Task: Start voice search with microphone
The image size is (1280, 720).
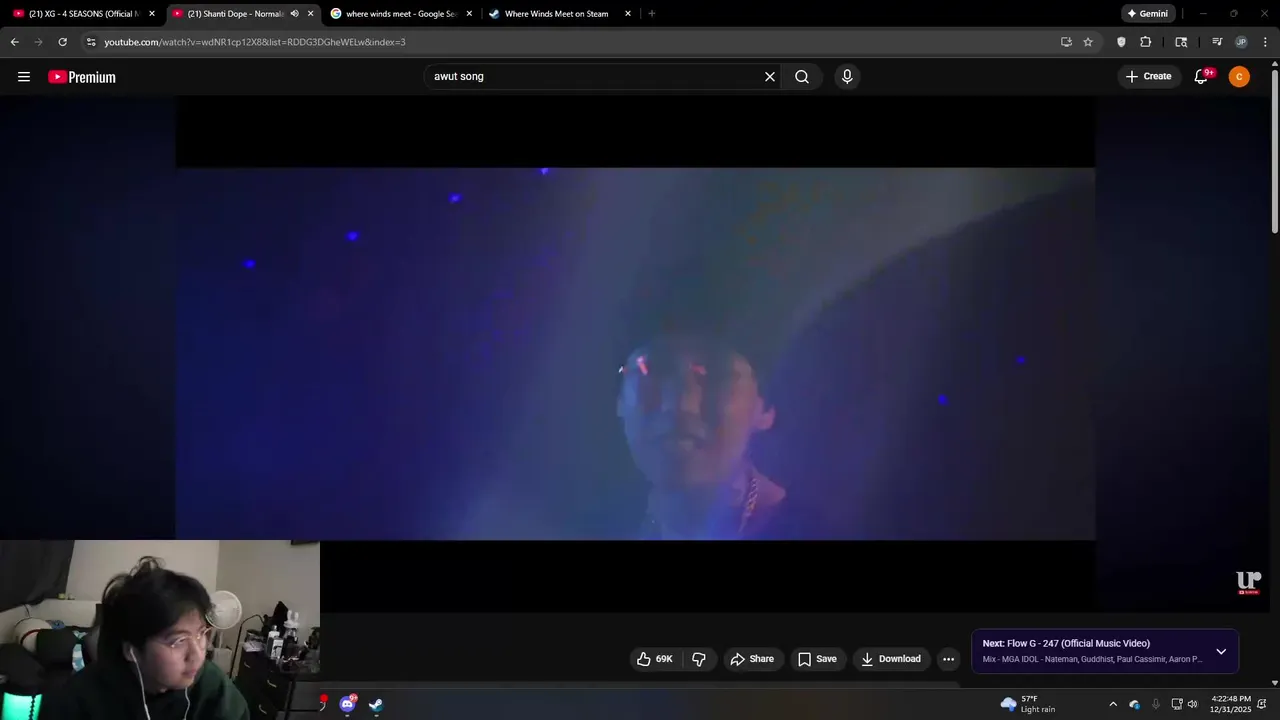Action: click(x=847, y=76)
